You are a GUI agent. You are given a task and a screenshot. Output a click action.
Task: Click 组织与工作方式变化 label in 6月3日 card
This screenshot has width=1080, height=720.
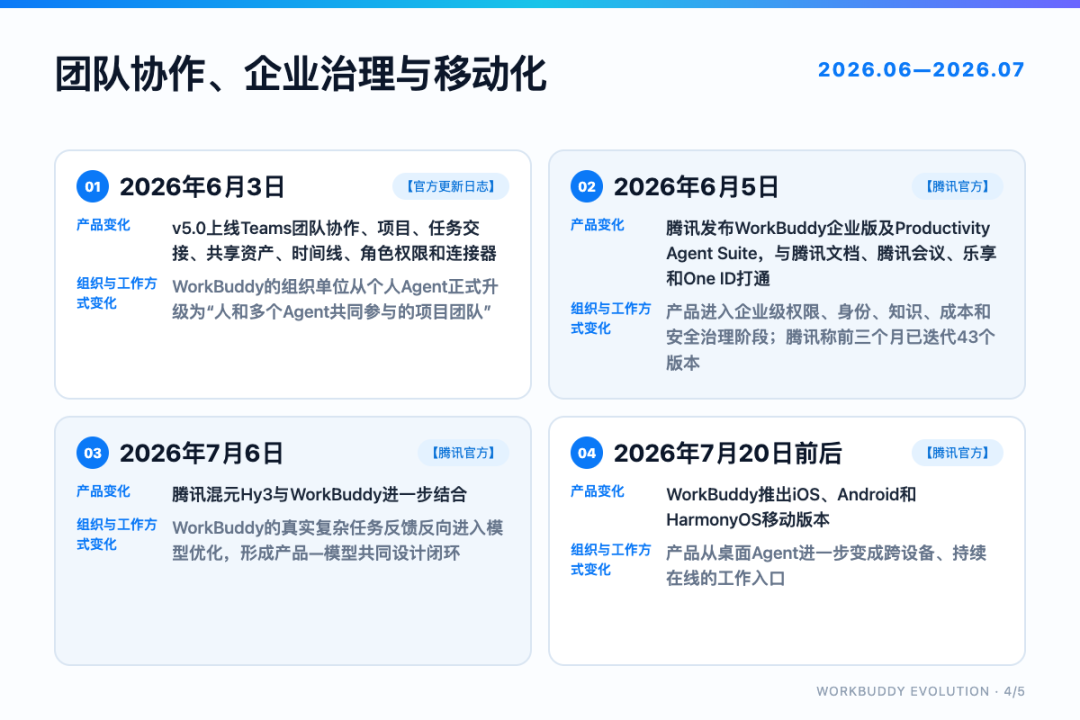click(116, 293)
